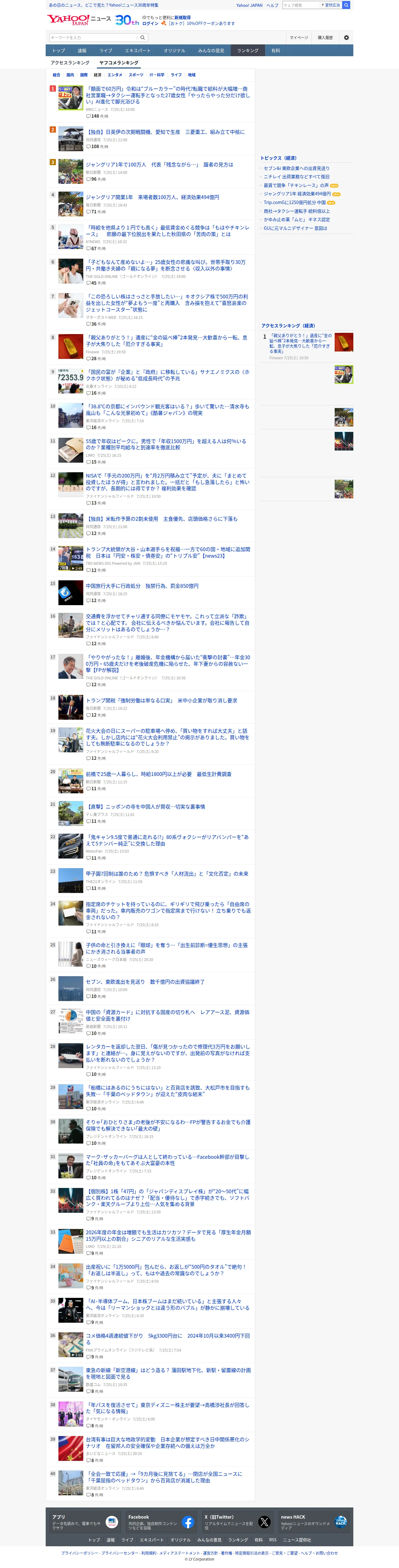The height and width of the screenshot is (1568, 399).
Task: Open the Yahoo News app icon in footer
Action: (112, 1522)
